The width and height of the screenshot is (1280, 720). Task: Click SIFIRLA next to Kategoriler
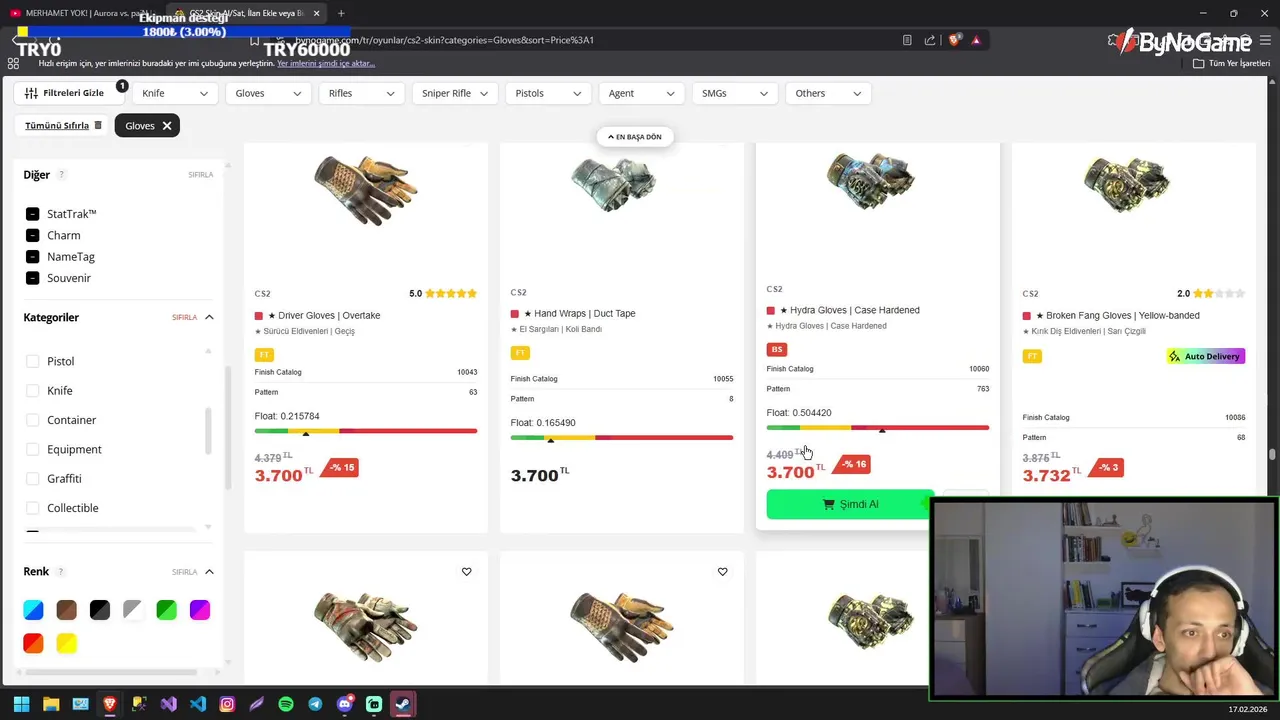point(185,318)
